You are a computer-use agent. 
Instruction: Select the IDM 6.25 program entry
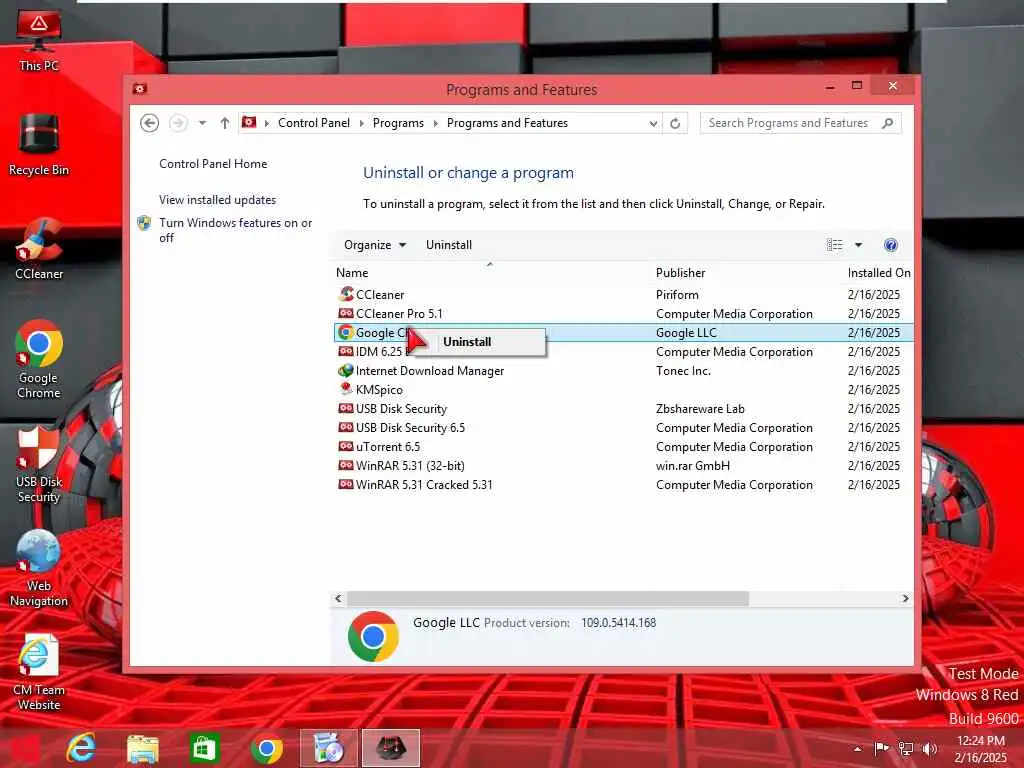(x=623, y=351)
